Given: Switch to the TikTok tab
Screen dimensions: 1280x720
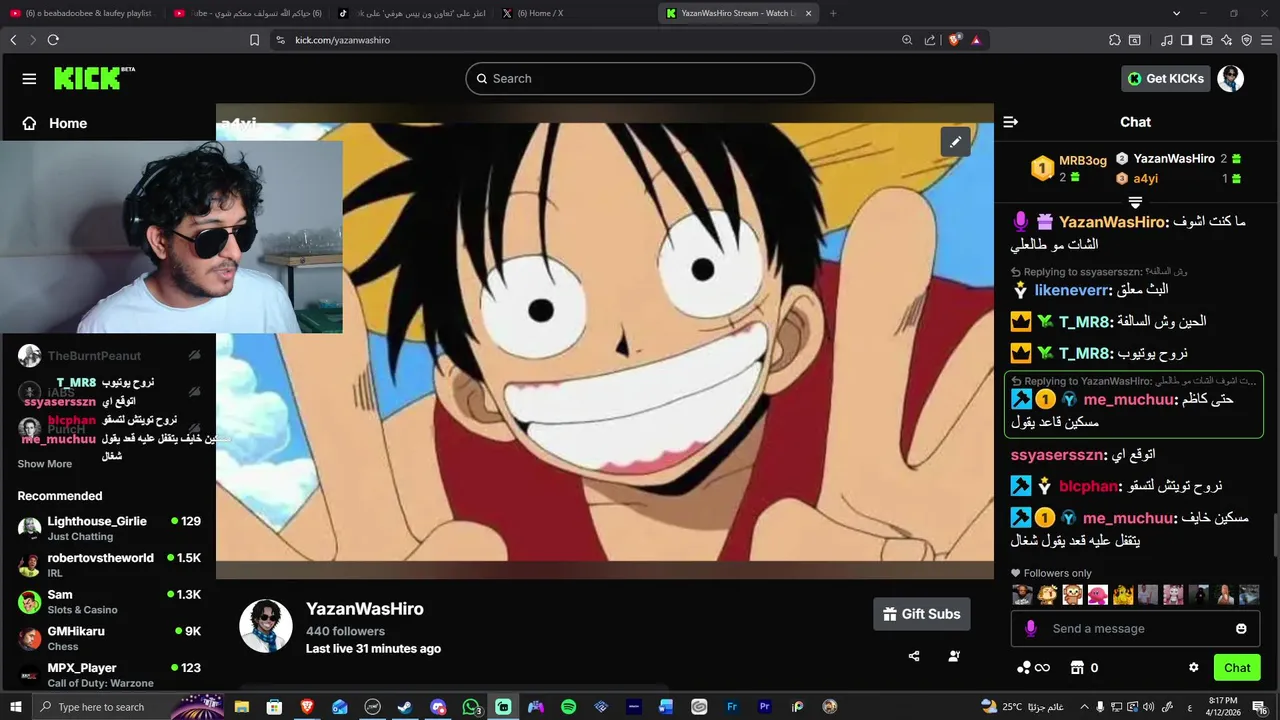Looking at the screenshot, I should [410, 13].
